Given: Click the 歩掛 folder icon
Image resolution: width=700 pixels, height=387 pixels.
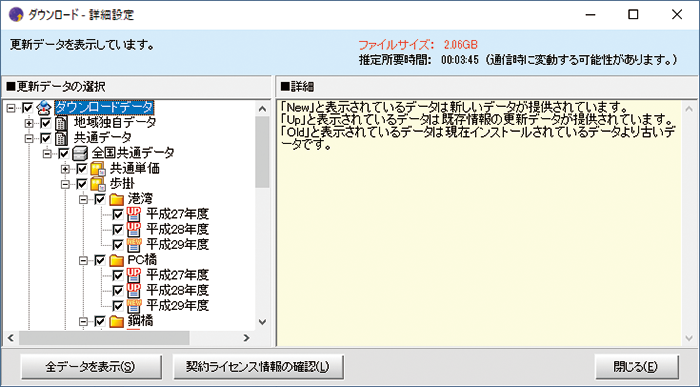Looking at the screenshot, I should [x=98, y=184].
